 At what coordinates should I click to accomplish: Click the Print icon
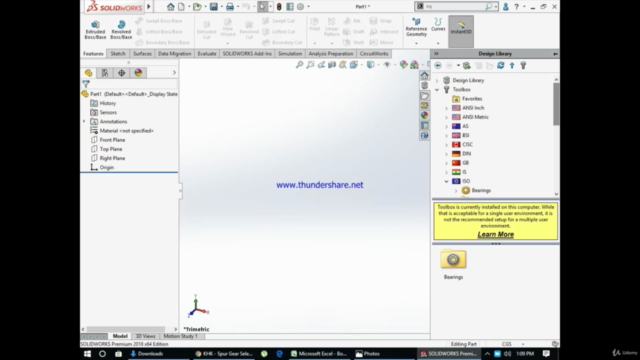point(230,7)
